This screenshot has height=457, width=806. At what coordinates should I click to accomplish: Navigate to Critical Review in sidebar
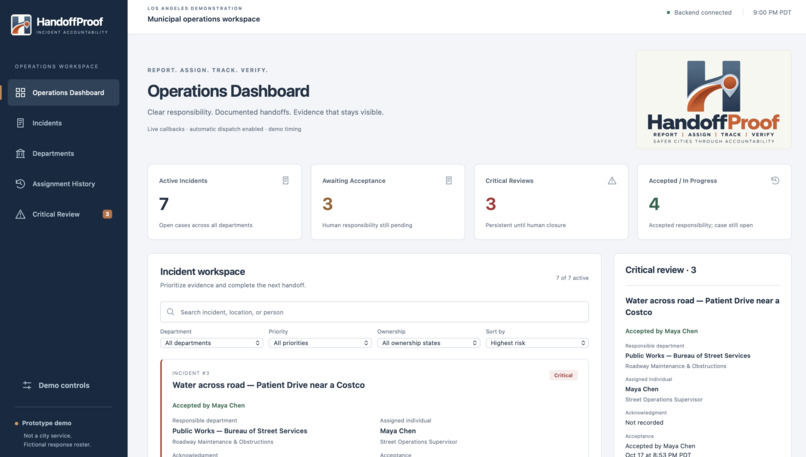click(63, 214)
